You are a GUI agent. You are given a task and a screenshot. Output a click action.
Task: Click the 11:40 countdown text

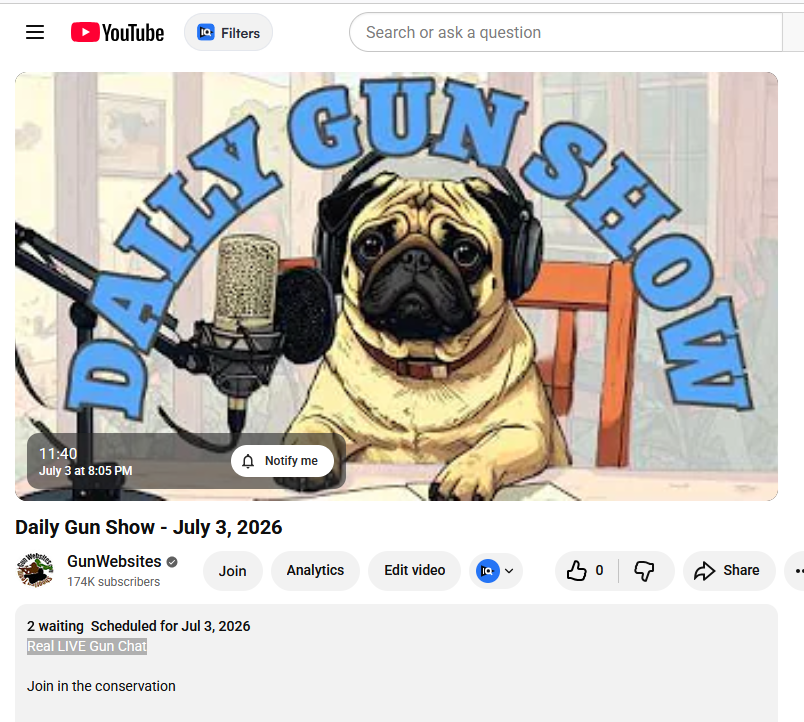pos(58,454)
